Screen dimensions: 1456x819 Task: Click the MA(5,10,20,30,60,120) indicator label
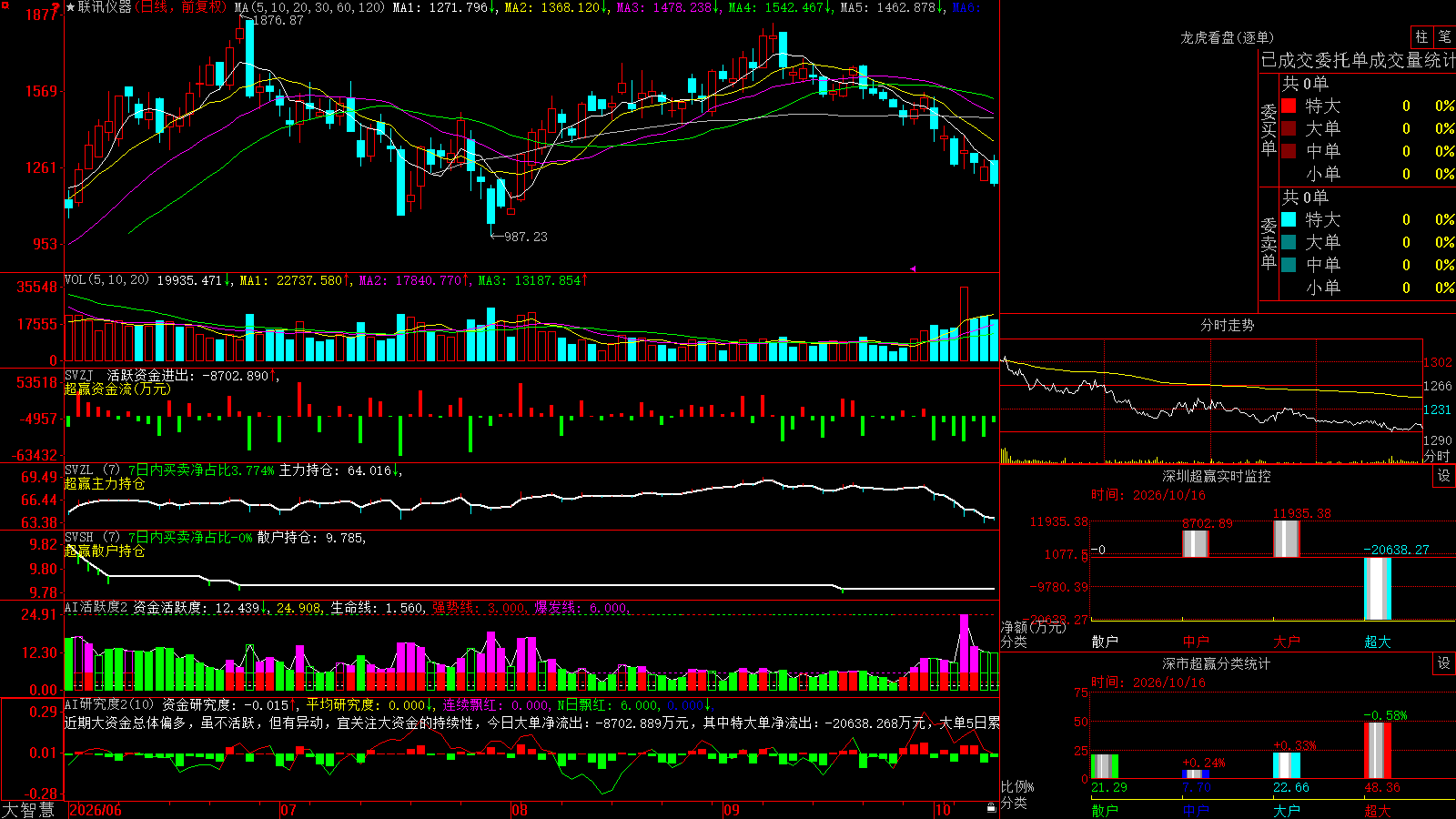coord(310,7)
